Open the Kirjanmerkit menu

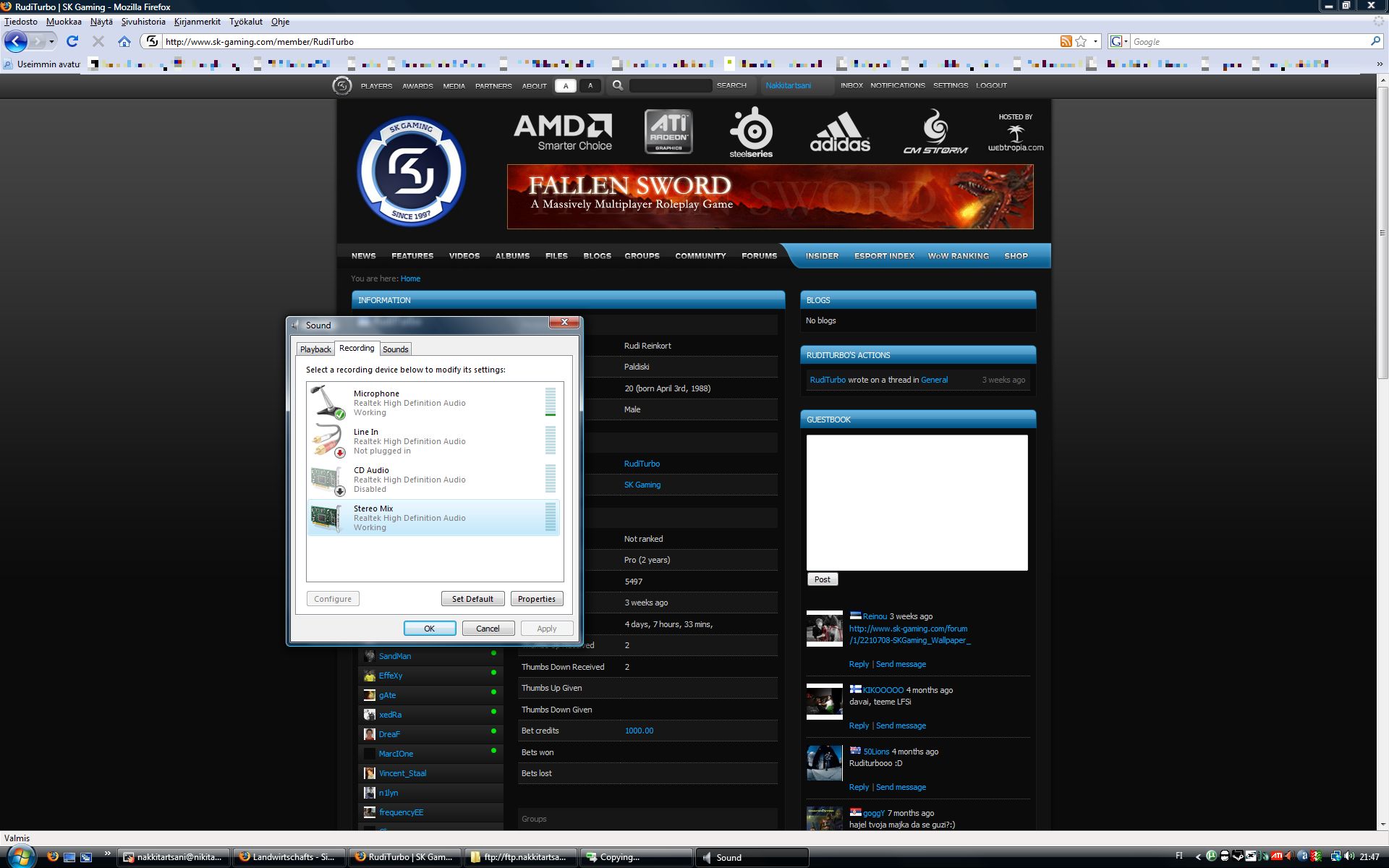tap(197, 22)
